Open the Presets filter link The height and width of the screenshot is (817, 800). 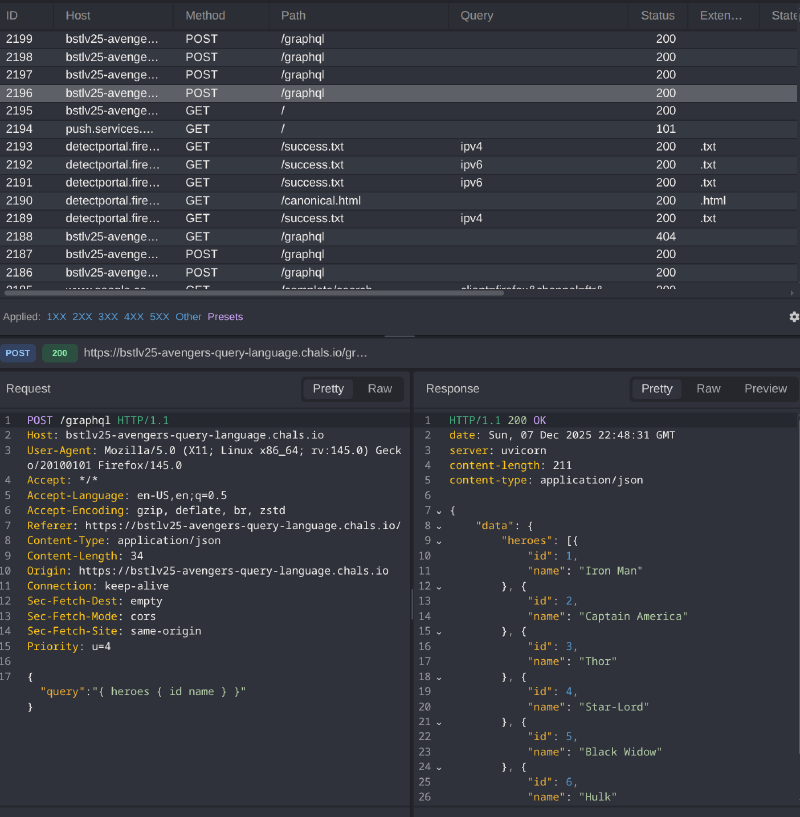click(225, 317)
